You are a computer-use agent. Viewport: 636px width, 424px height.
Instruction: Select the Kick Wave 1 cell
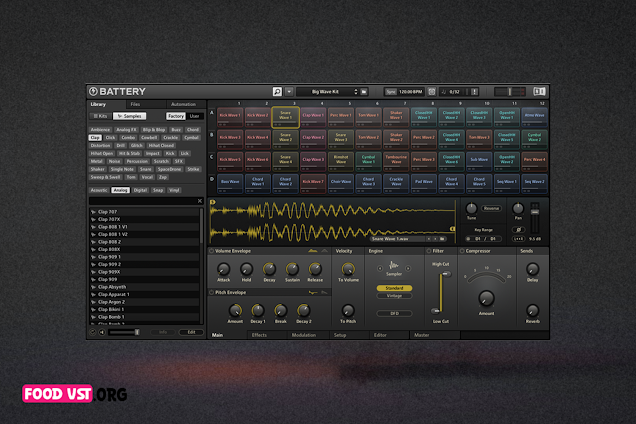click(x=230, y=117)
